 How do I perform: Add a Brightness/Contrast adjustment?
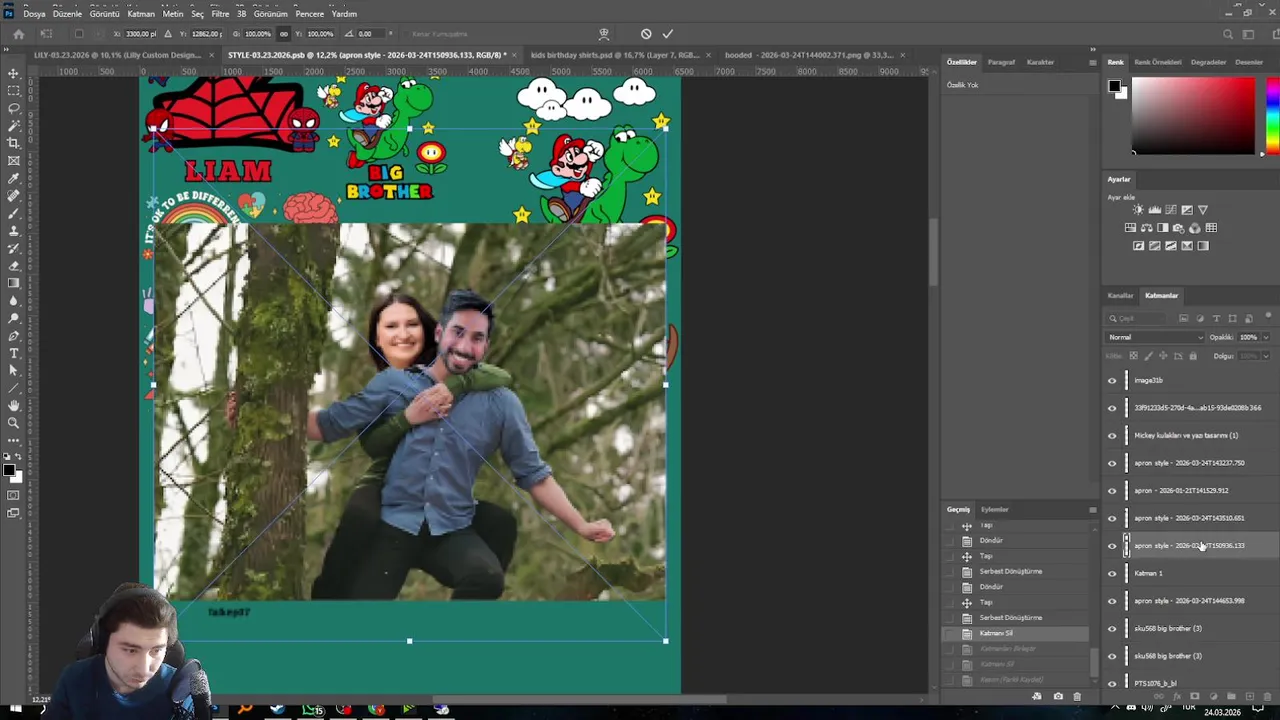(x=1138, y=210)
